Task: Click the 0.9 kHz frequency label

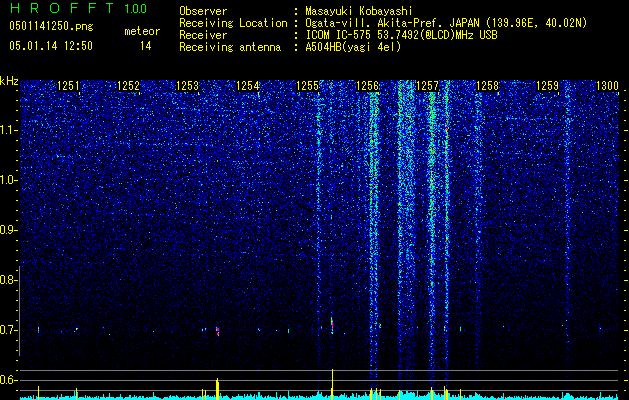Action: click(8, 230)
